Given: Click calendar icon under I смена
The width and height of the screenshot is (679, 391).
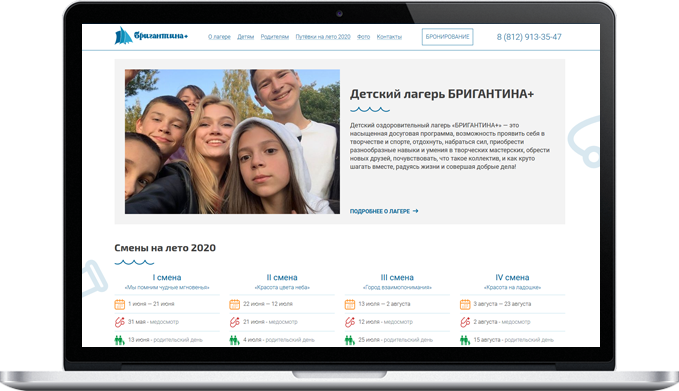Looking at the screenshot, I should pos(120,304).
